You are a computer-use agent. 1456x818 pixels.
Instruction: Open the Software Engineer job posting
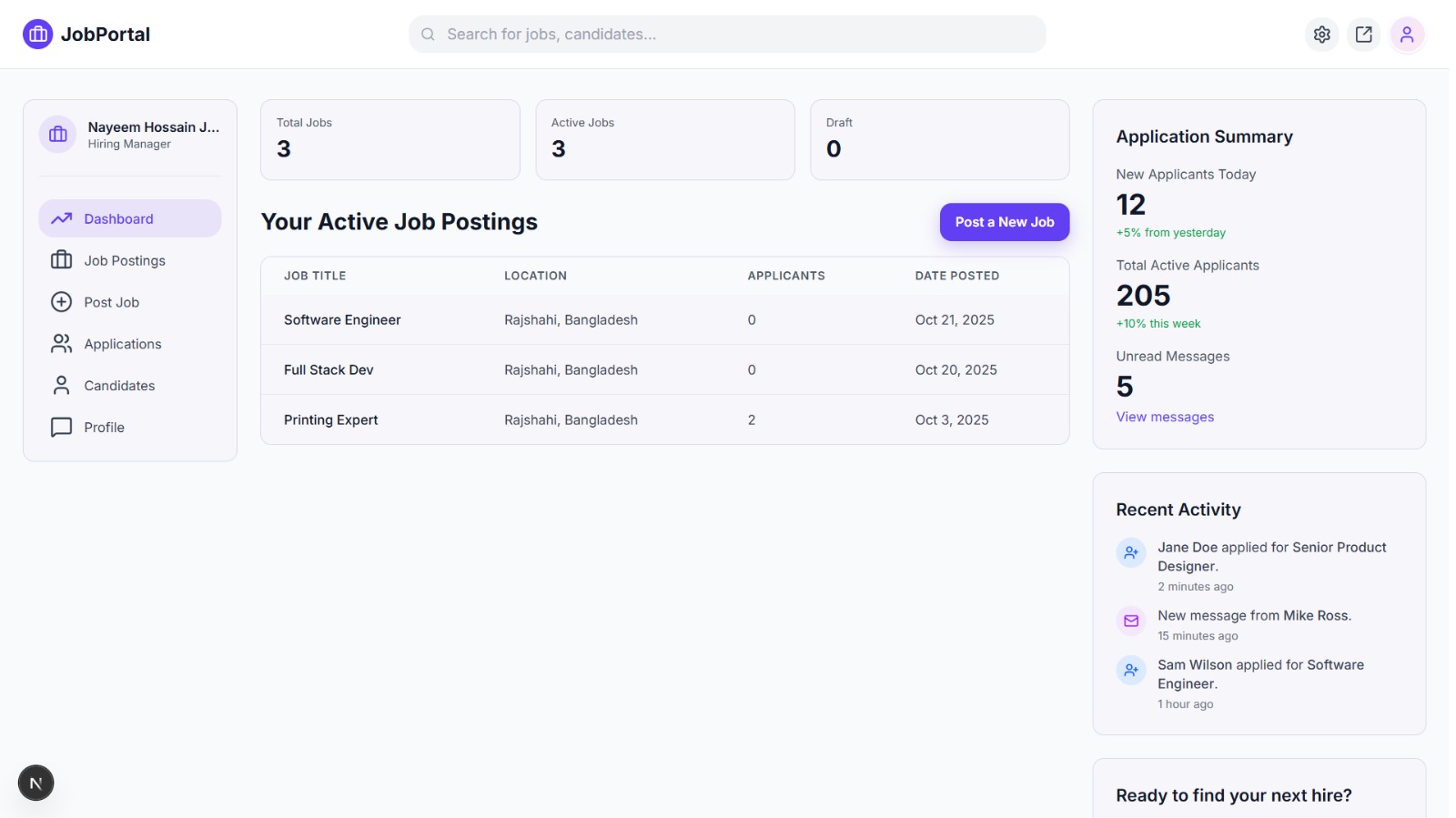tap(342, 319)
